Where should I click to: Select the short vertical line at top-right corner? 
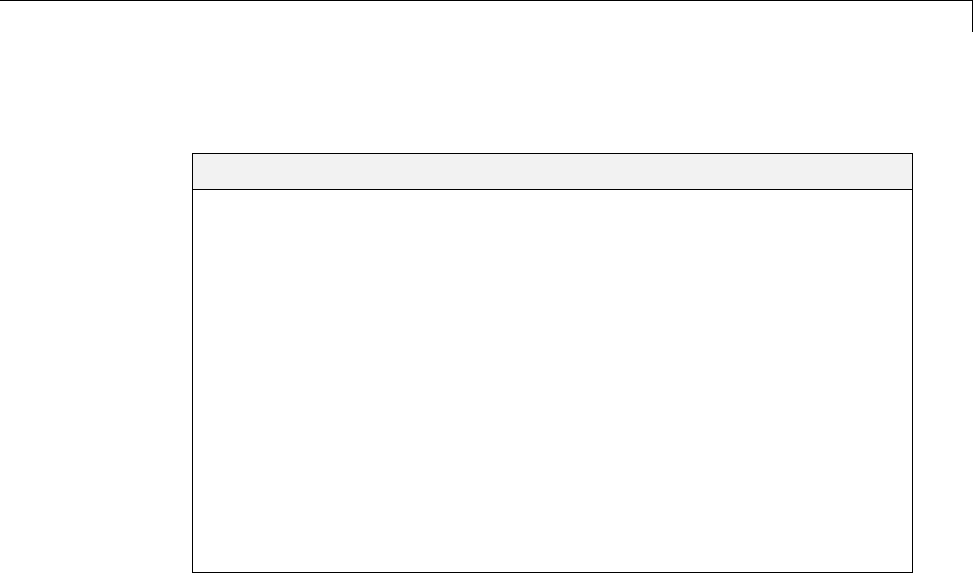[972, 16]
